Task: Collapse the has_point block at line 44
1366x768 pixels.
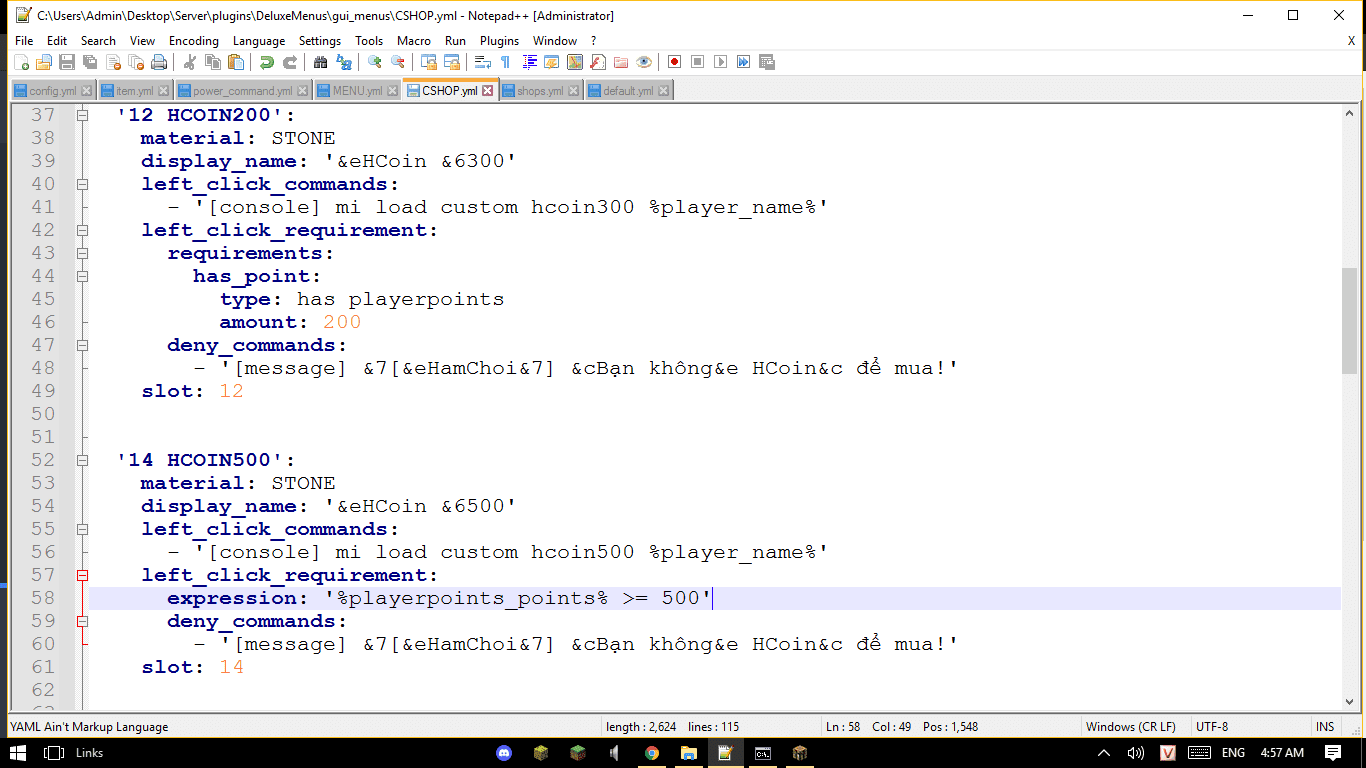Action: [82, 276]
